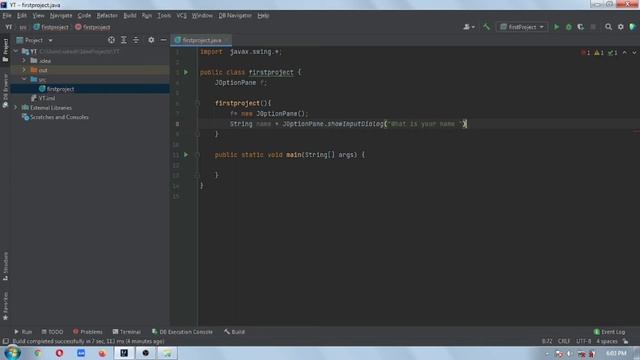Screen dimensions: 640x360
Task: Open the user account icon menu
Action: tap(469, 27)
